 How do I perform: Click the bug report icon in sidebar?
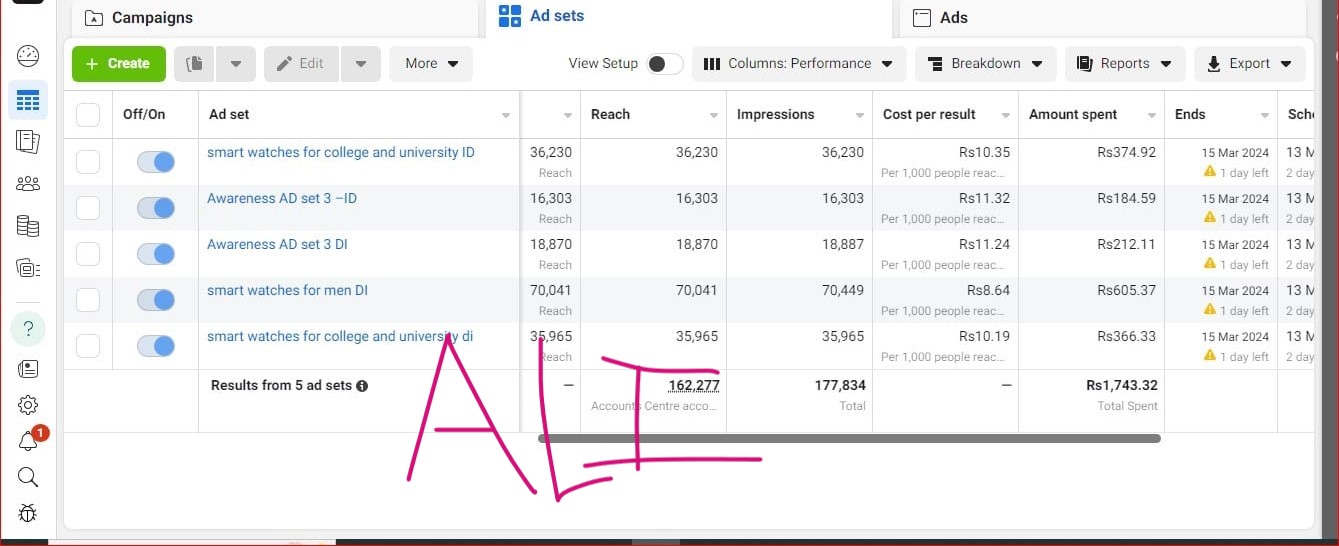pos(28,514)
